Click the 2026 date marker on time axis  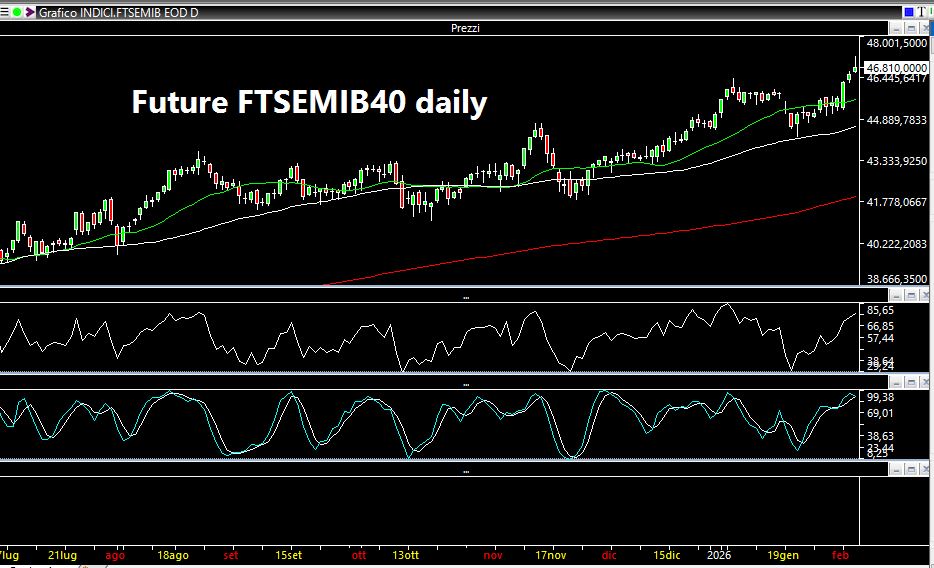(719, 554)
